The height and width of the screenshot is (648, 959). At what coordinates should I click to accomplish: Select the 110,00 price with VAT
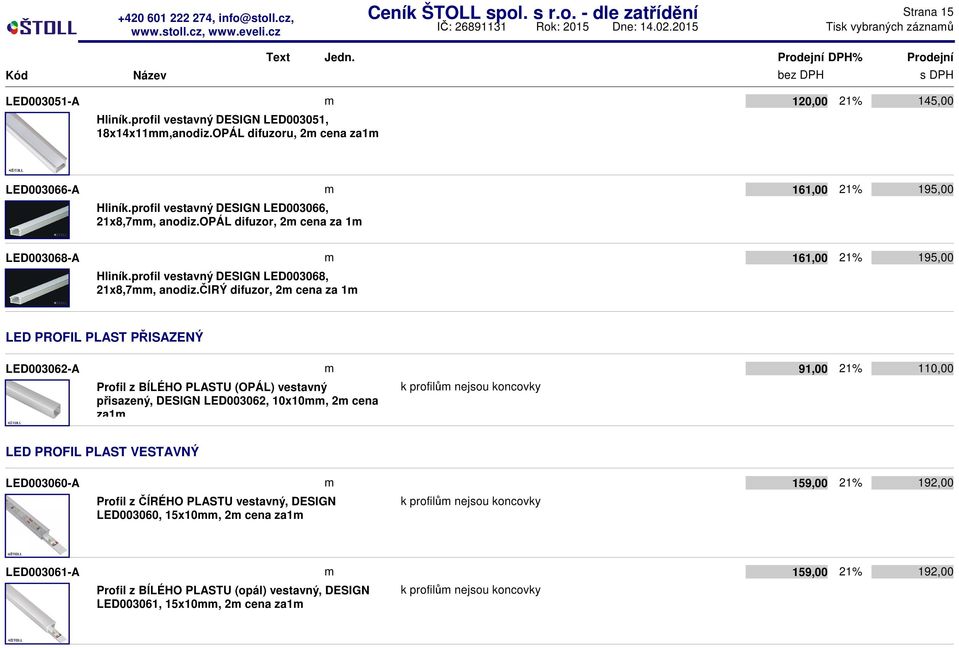(913, 369)
